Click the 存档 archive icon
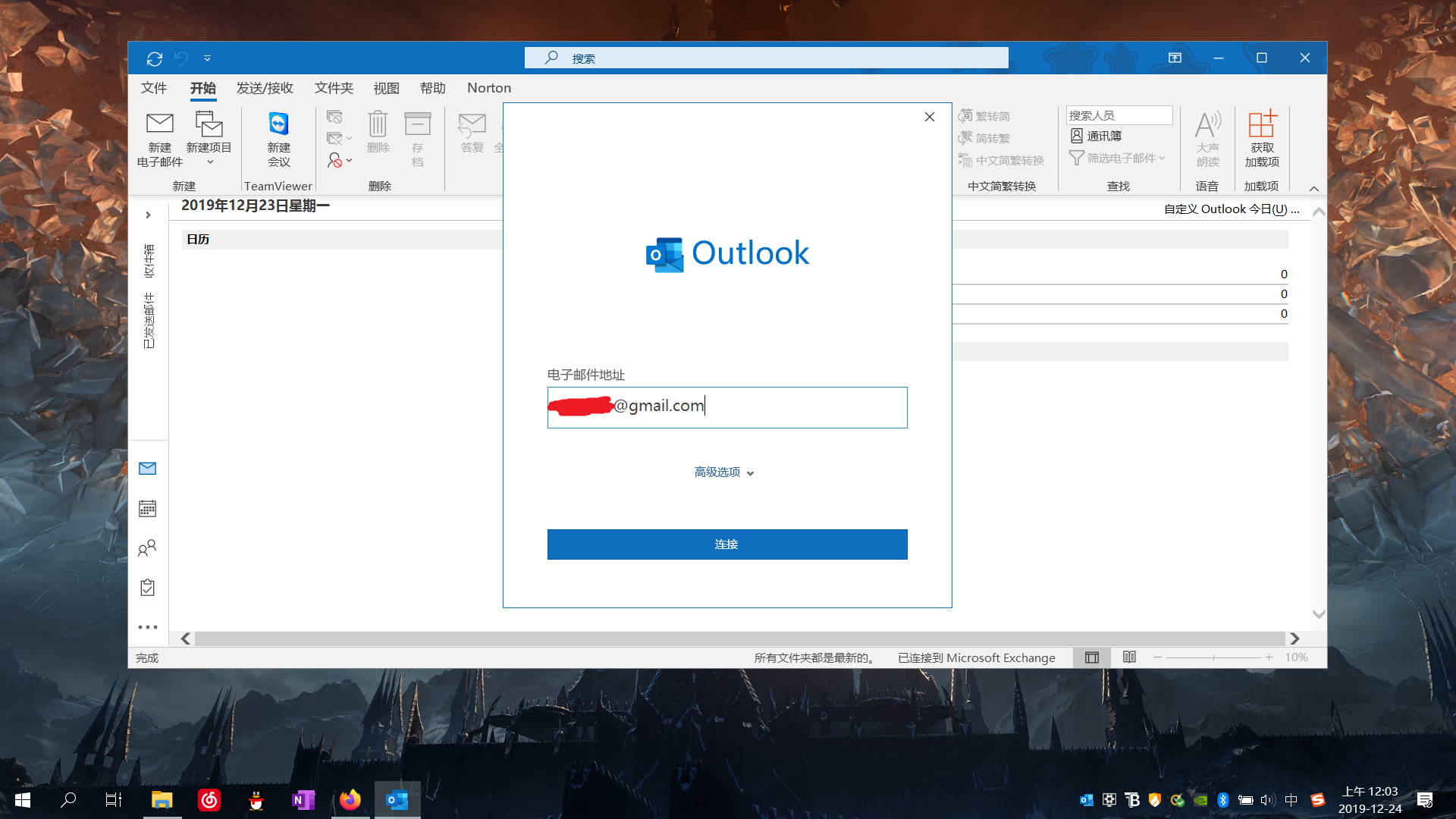The width and height of the screenshot is (1456, 819). pyautogui.click(x=417, y=124)
